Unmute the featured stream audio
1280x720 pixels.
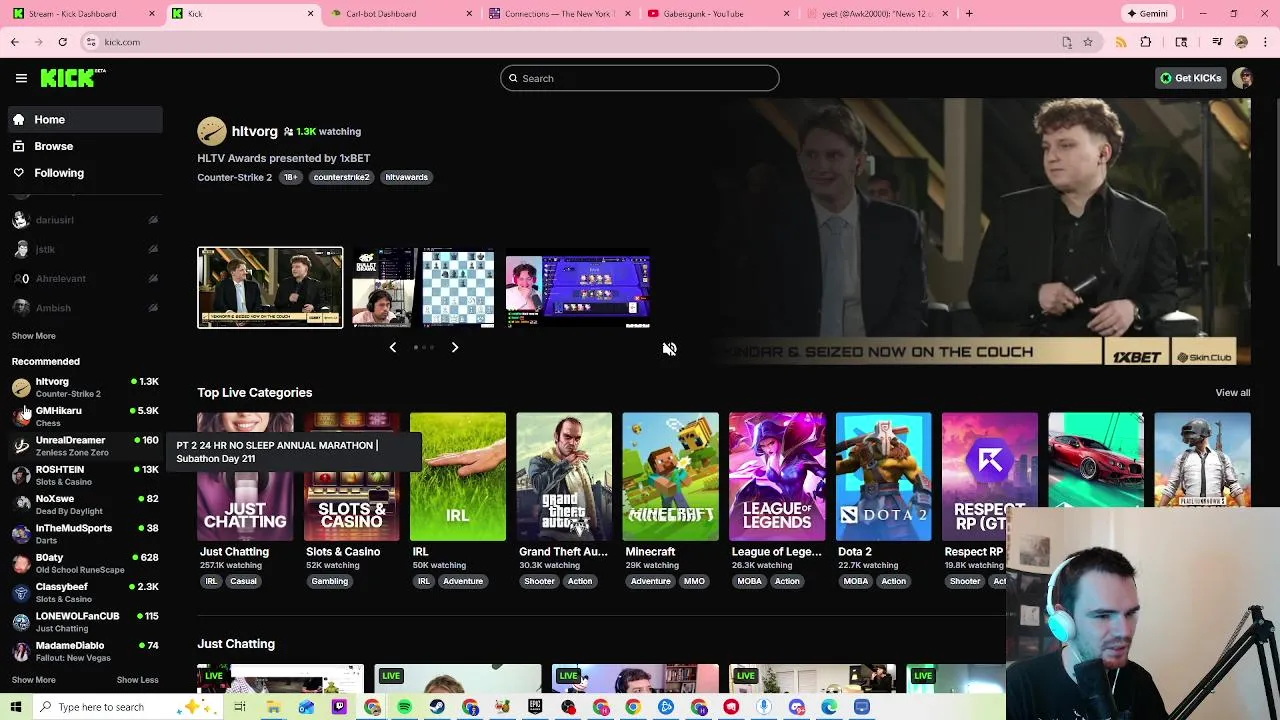click(669, 349)
